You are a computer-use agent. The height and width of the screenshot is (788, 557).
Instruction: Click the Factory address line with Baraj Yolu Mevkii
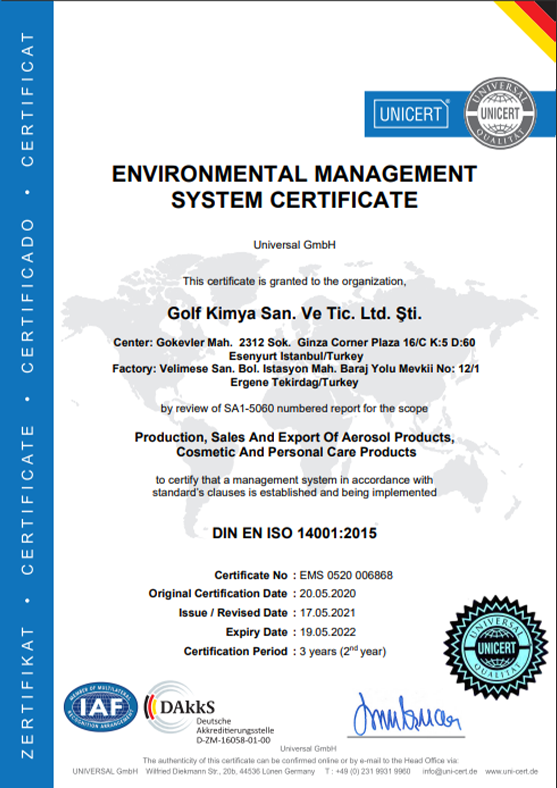coord(296,369)
